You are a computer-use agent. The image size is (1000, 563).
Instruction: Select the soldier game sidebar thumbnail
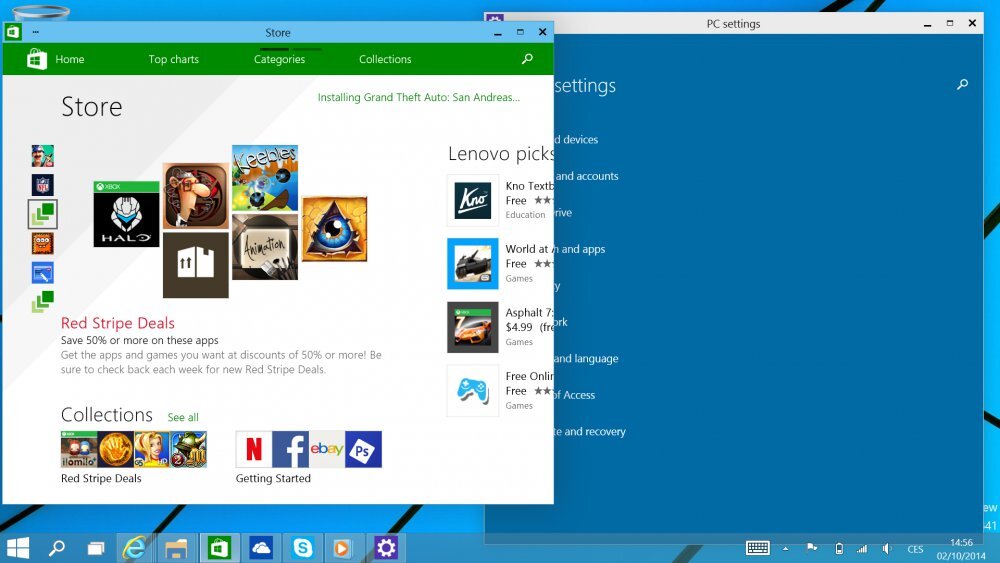pos(43,156)
